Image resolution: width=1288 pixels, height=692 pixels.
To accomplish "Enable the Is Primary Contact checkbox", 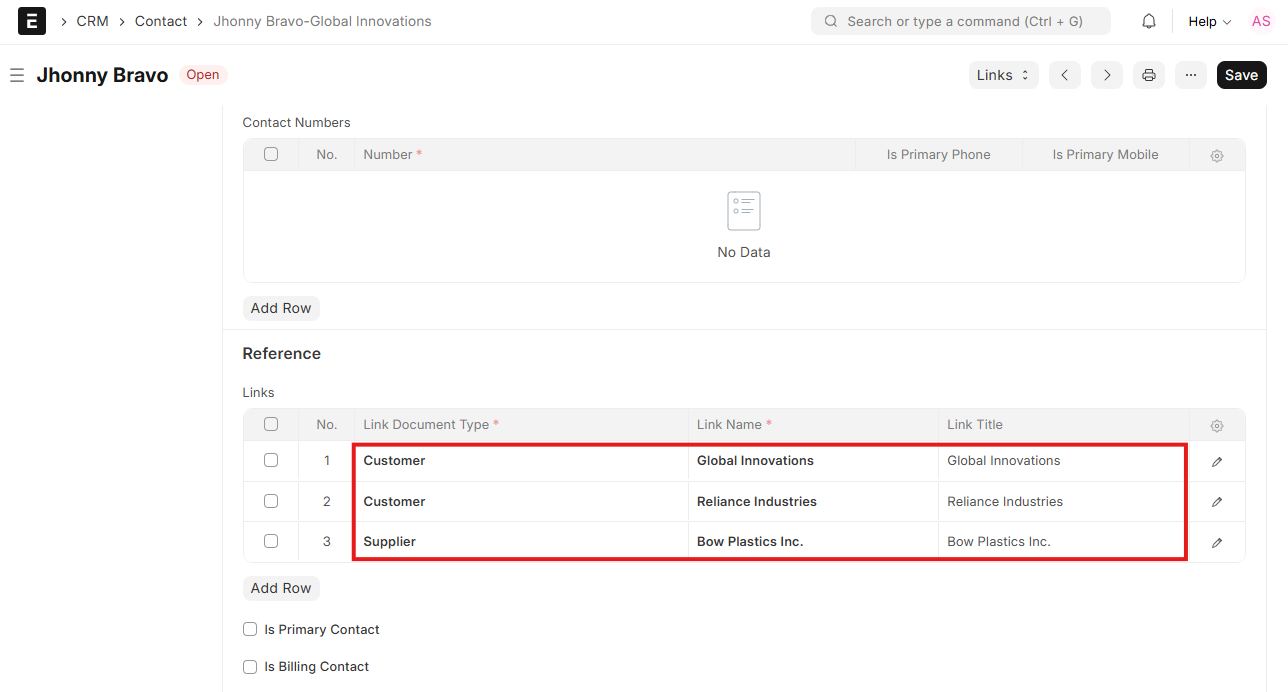I will click(x=251, y=630).
